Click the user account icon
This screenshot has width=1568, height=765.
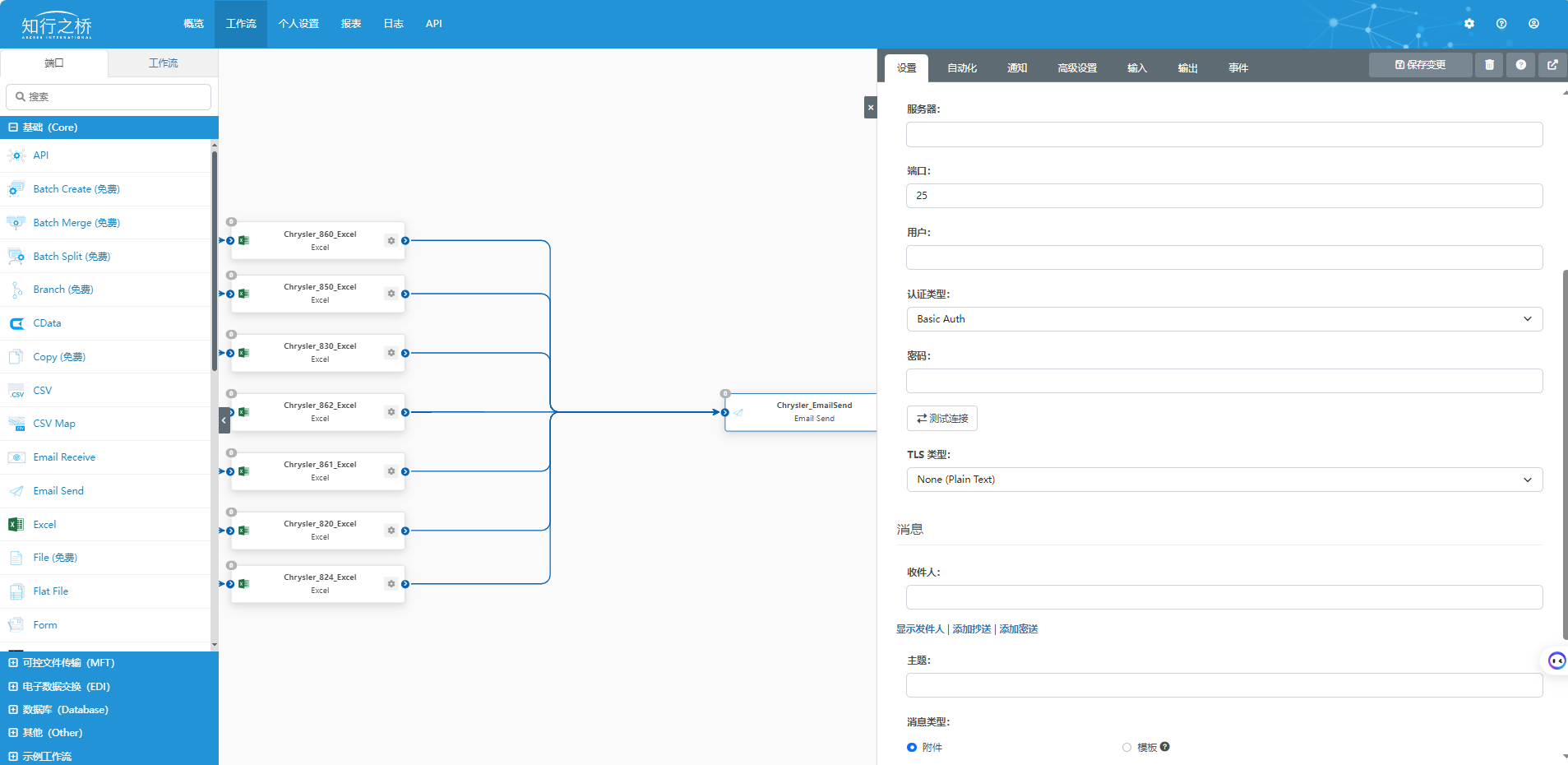(x=1533, y=24)
